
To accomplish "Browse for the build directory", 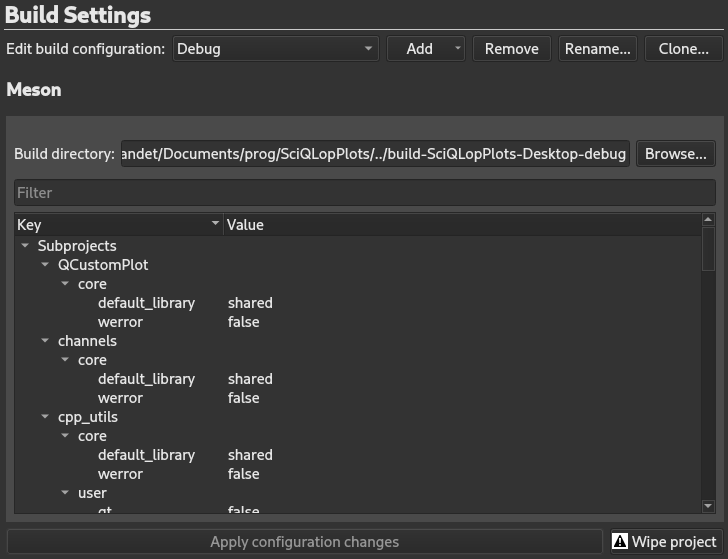I will pos(676,154).
